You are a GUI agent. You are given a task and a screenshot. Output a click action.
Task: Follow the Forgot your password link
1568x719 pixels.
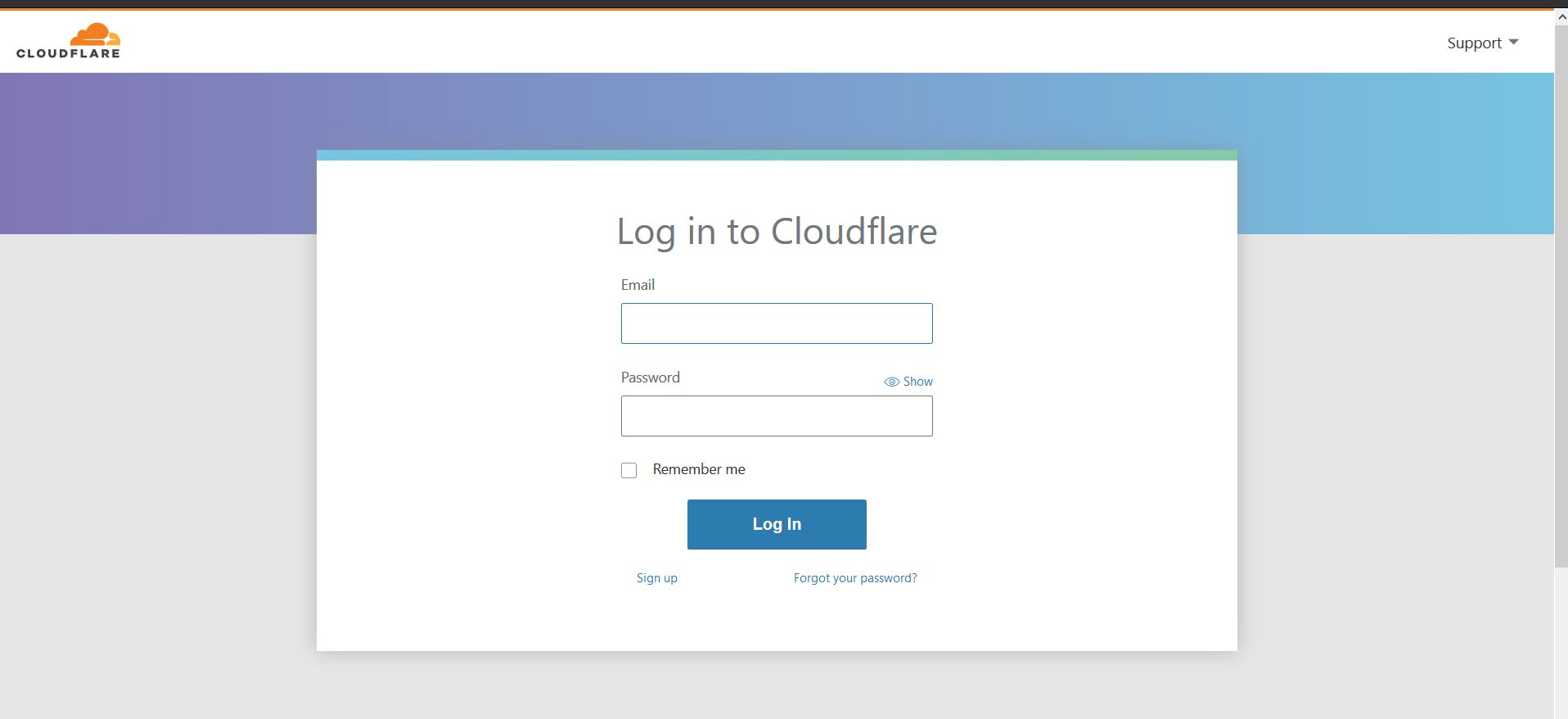pyautogui.click(x=854, y=578)
